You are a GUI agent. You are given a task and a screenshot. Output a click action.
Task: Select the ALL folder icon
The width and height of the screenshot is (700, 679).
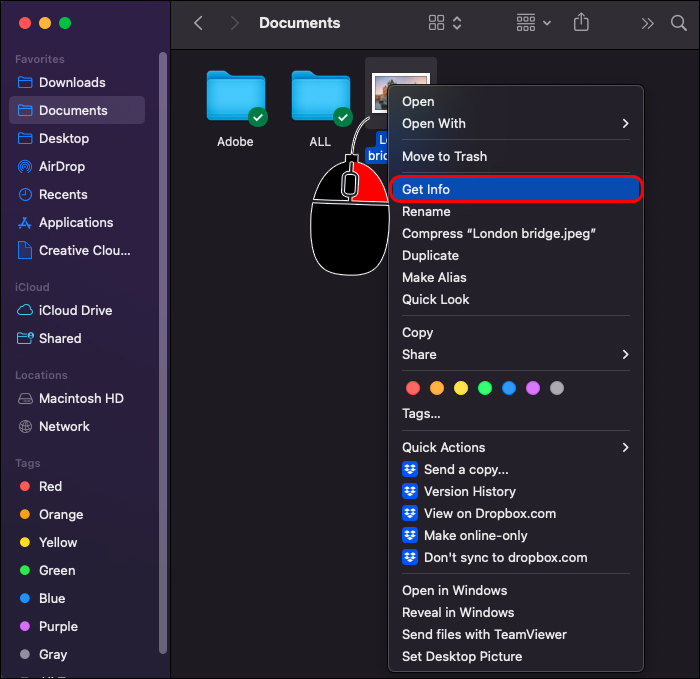pyautogui.click(x=321, y=97)
